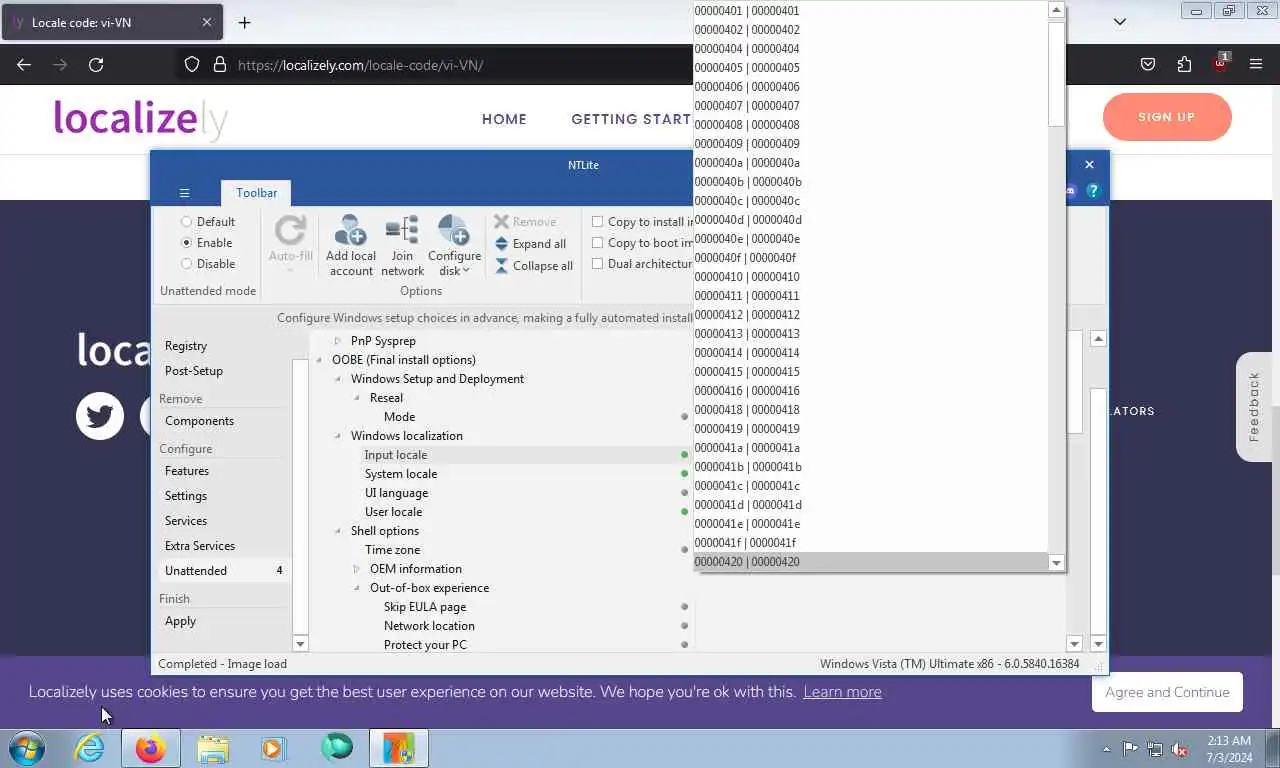
Task: Go back with browser back arrow
Action: point(24,65)
